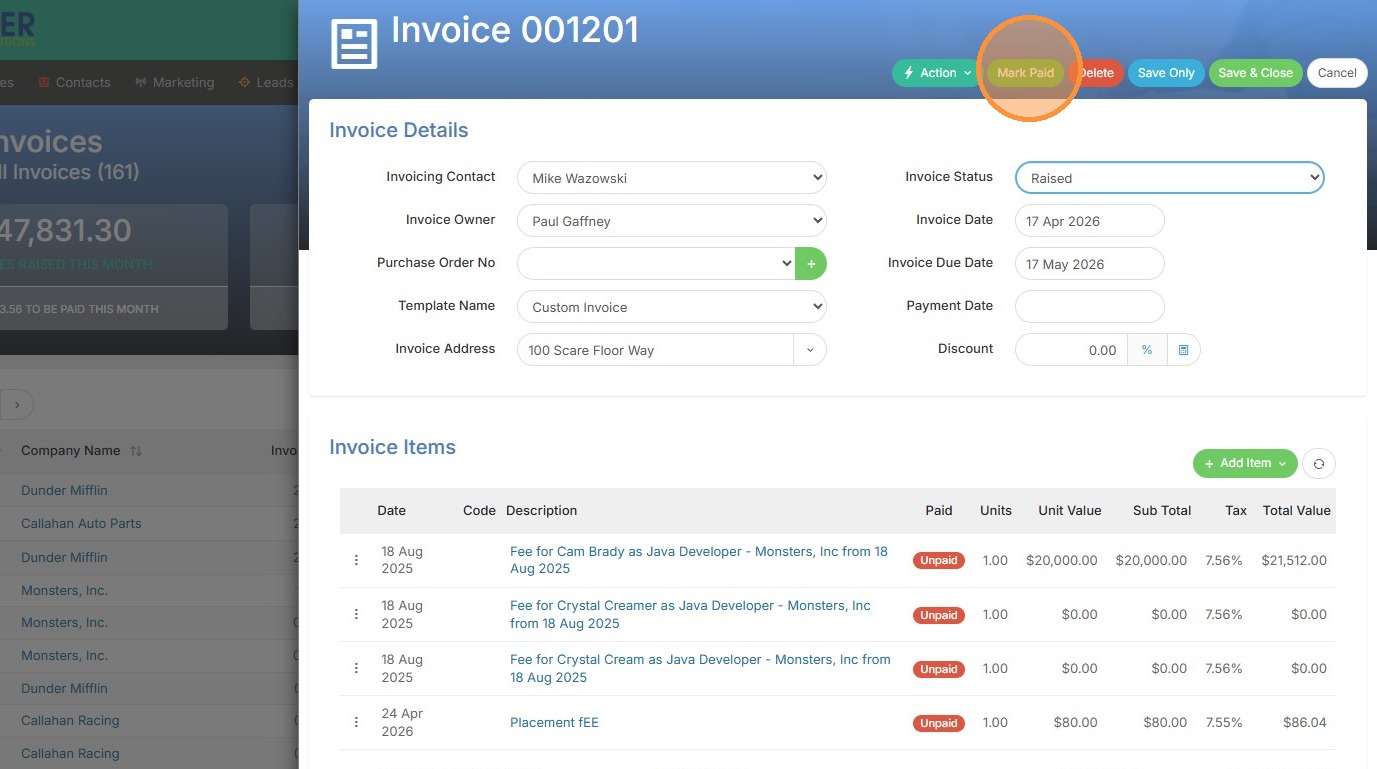Open row menu for Cam Brady fee item

coord(356,560)
